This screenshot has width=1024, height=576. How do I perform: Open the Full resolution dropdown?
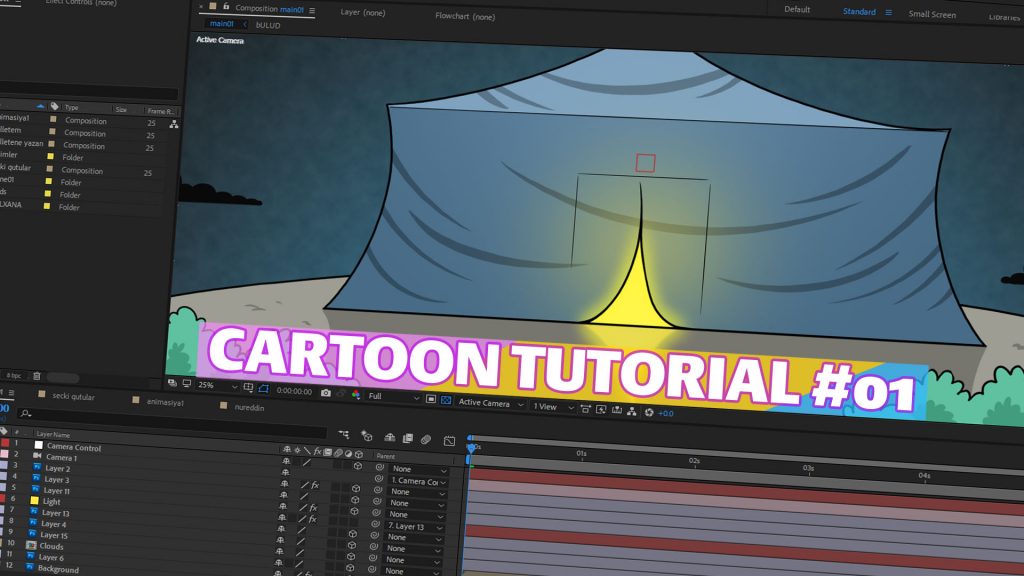pos(394,396)
